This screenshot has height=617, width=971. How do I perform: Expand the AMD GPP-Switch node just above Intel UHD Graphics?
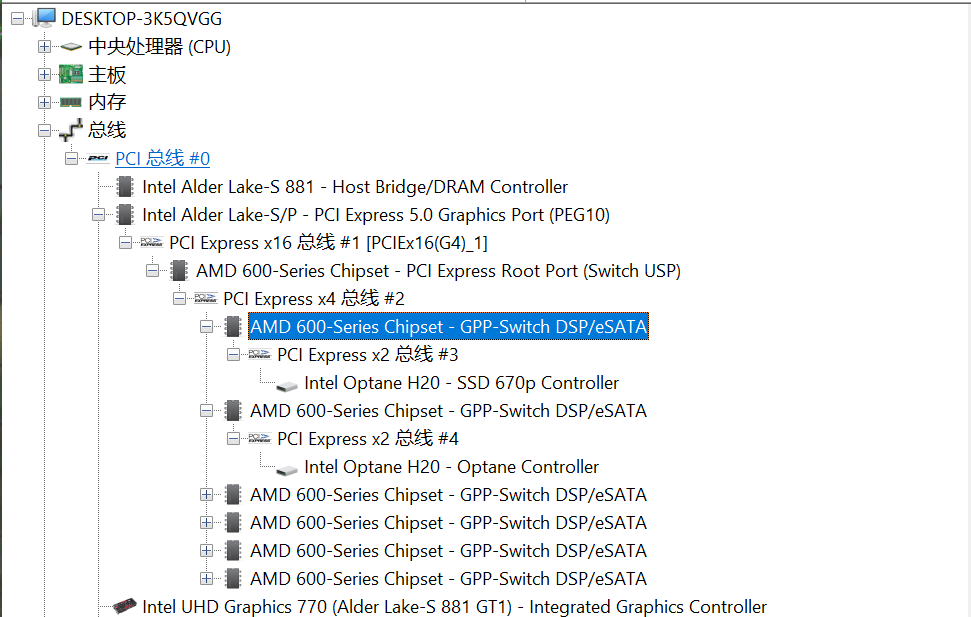point(207,578)
